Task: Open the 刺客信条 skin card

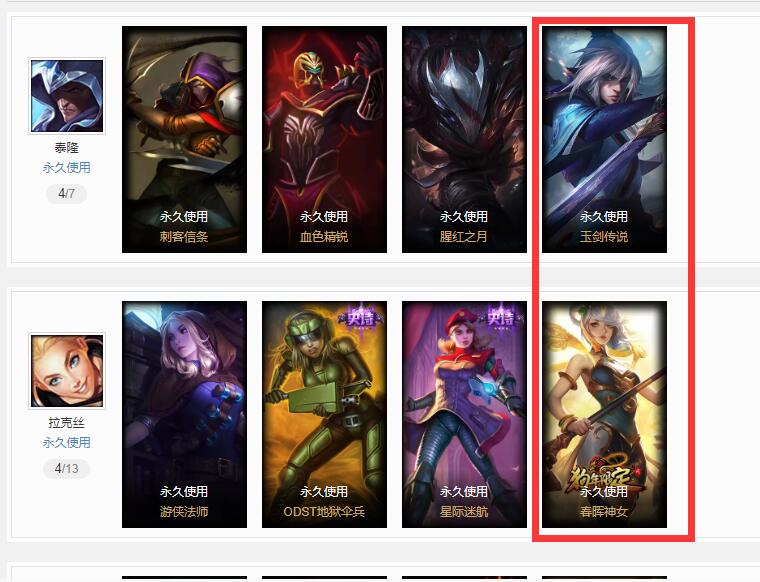Action: [184, 140]
